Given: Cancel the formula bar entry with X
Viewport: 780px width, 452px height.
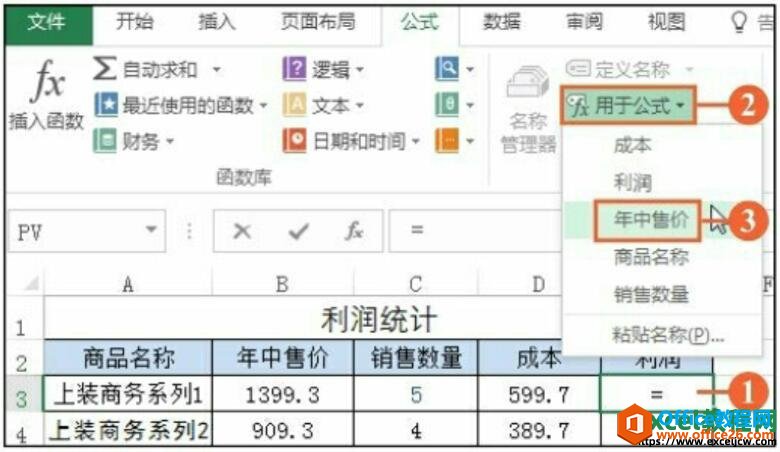Looking at the screenshot, I should coord(242,231).
